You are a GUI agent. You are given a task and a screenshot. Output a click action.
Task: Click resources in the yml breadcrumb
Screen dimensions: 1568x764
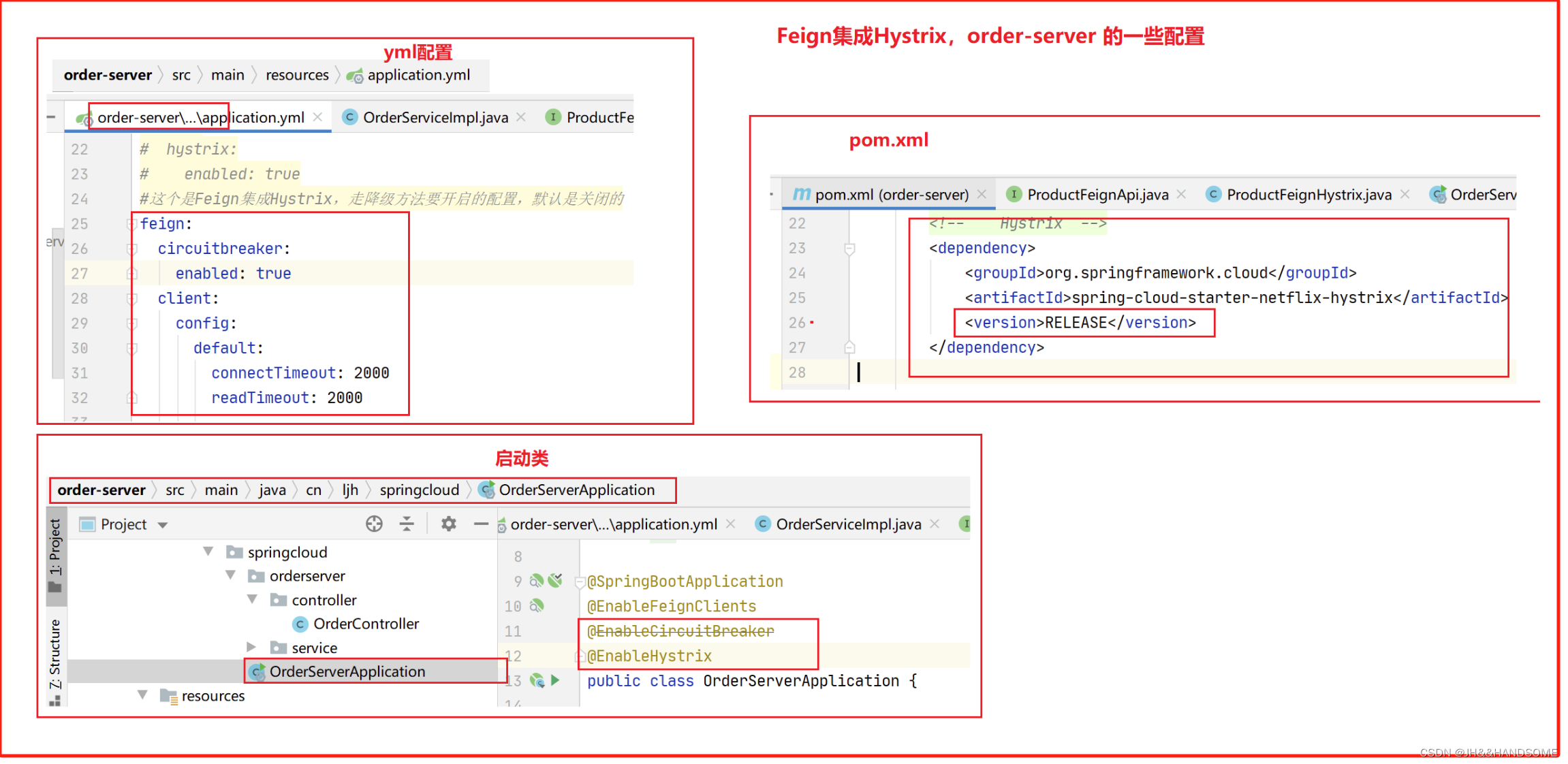coord(297,75)
